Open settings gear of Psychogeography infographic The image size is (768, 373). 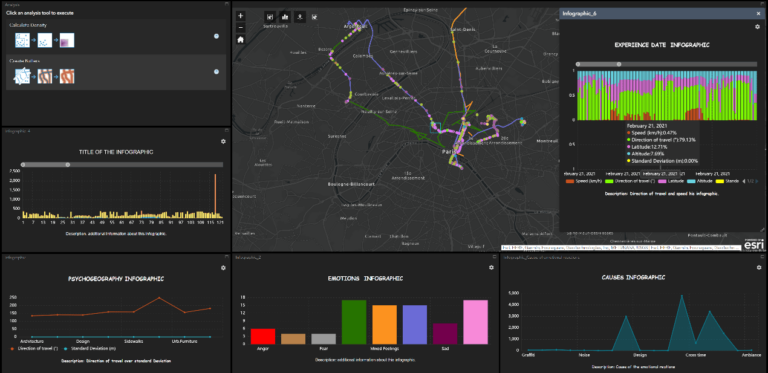click(223, 268)
